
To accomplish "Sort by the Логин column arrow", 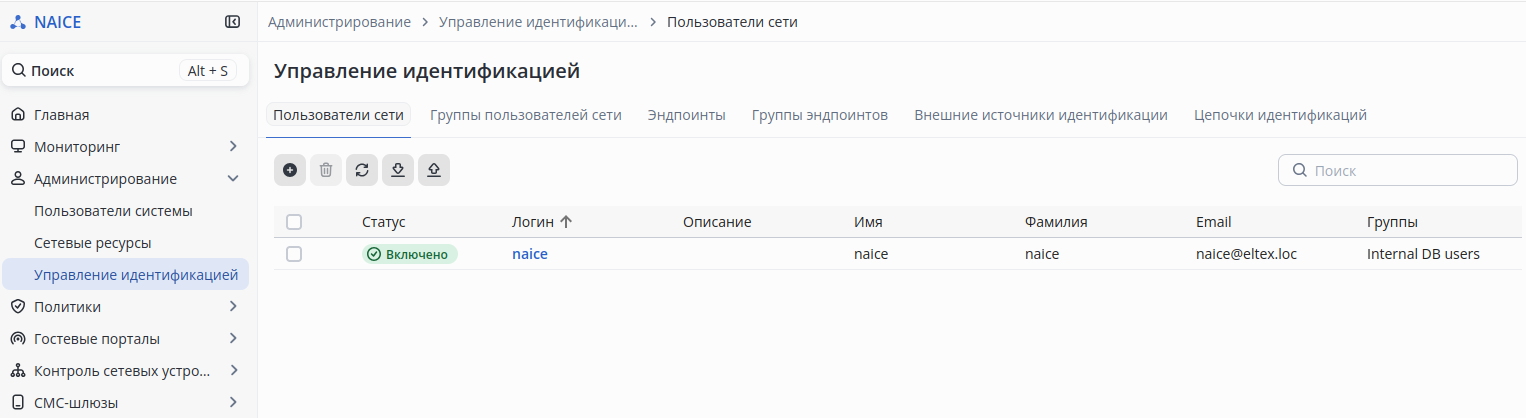I will point(566,222).
